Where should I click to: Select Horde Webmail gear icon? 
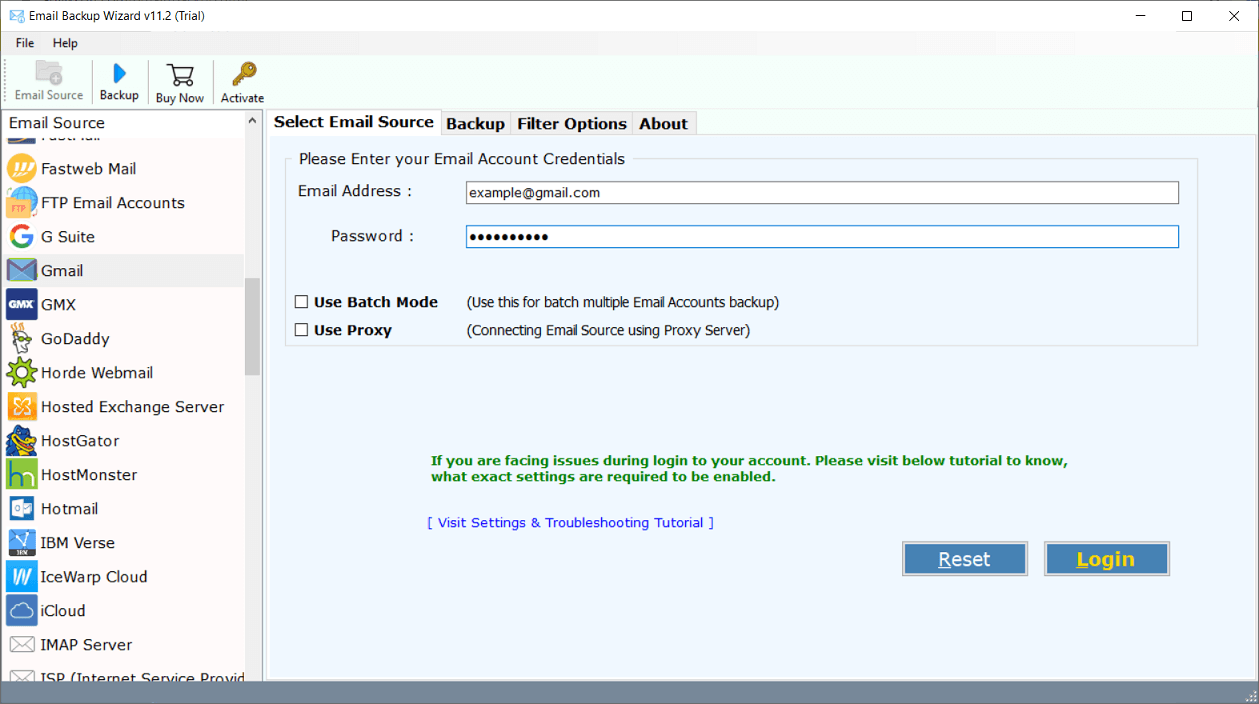[22, 373]
